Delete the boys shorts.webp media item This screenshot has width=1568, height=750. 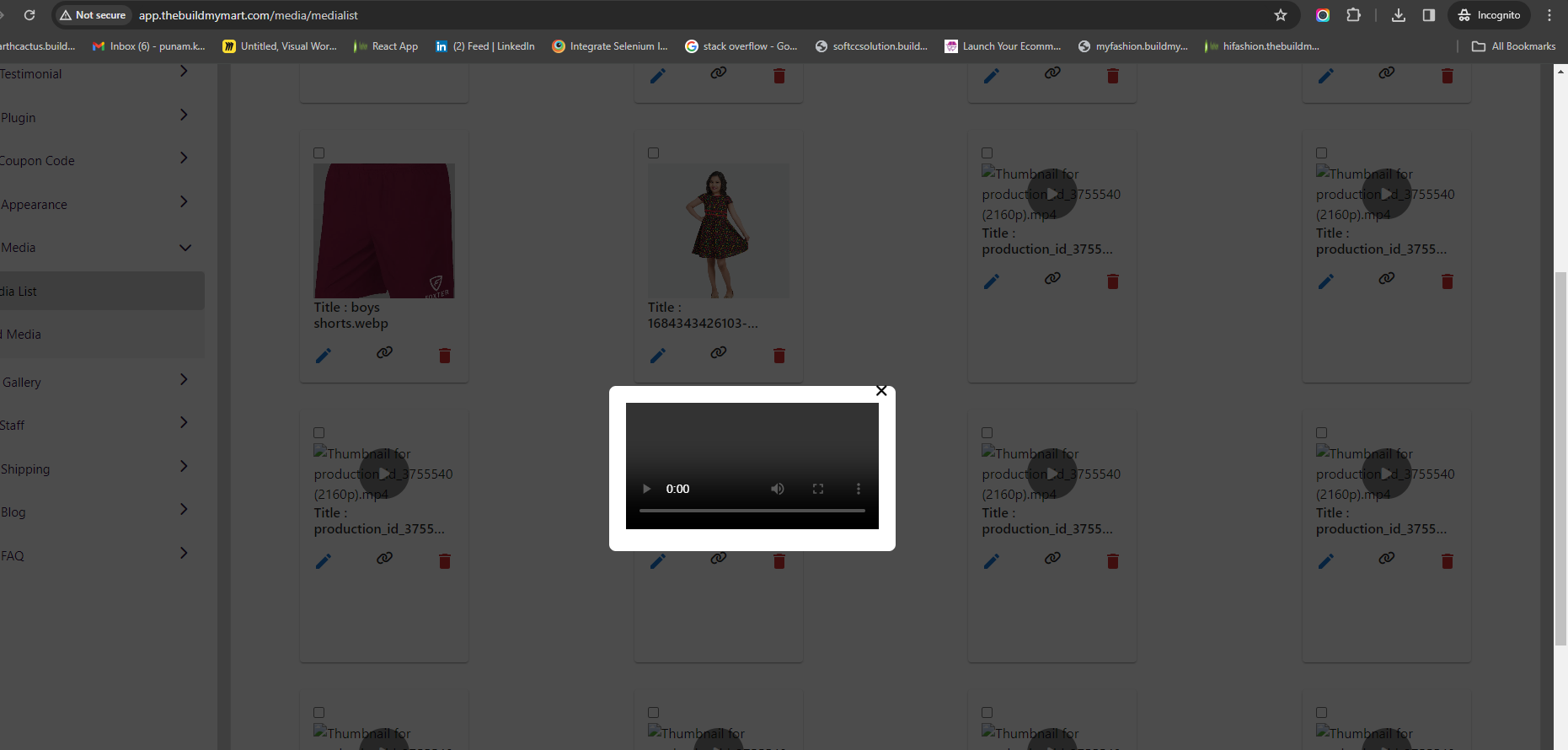tap(445, 356)
